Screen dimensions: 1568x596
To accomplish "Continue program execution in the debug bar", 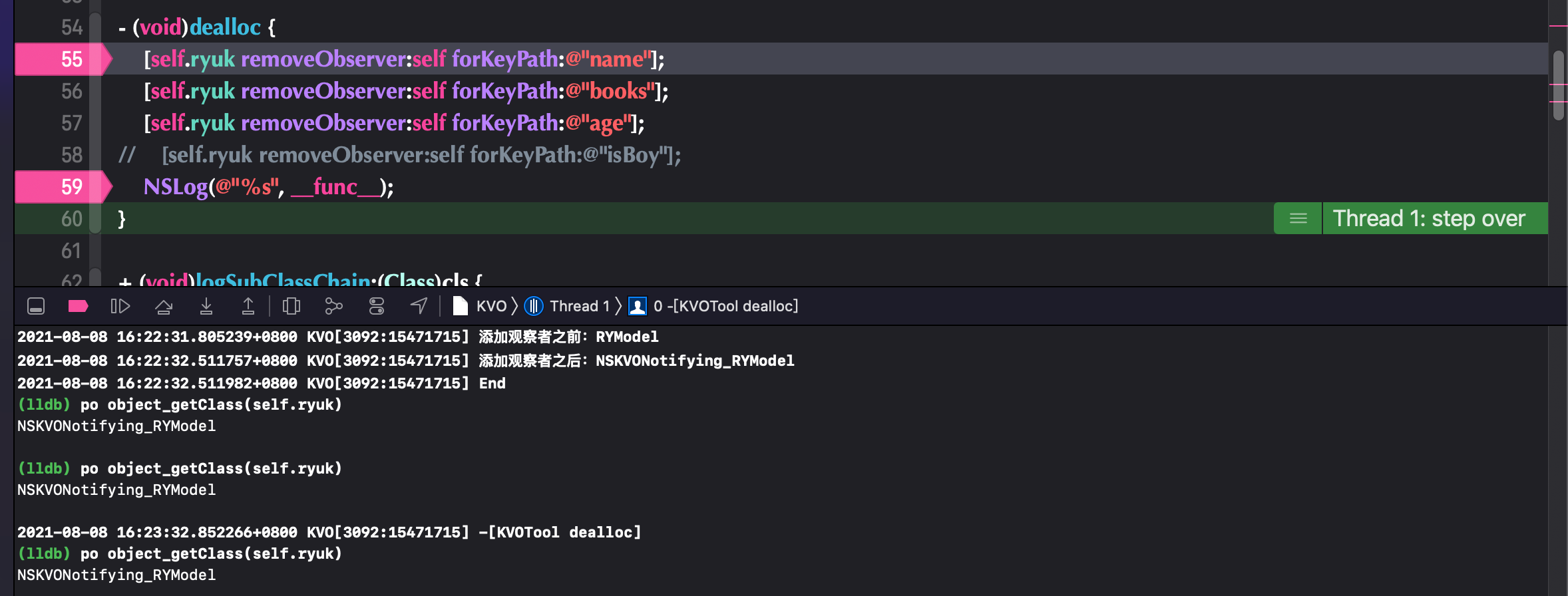I will 120,306.
